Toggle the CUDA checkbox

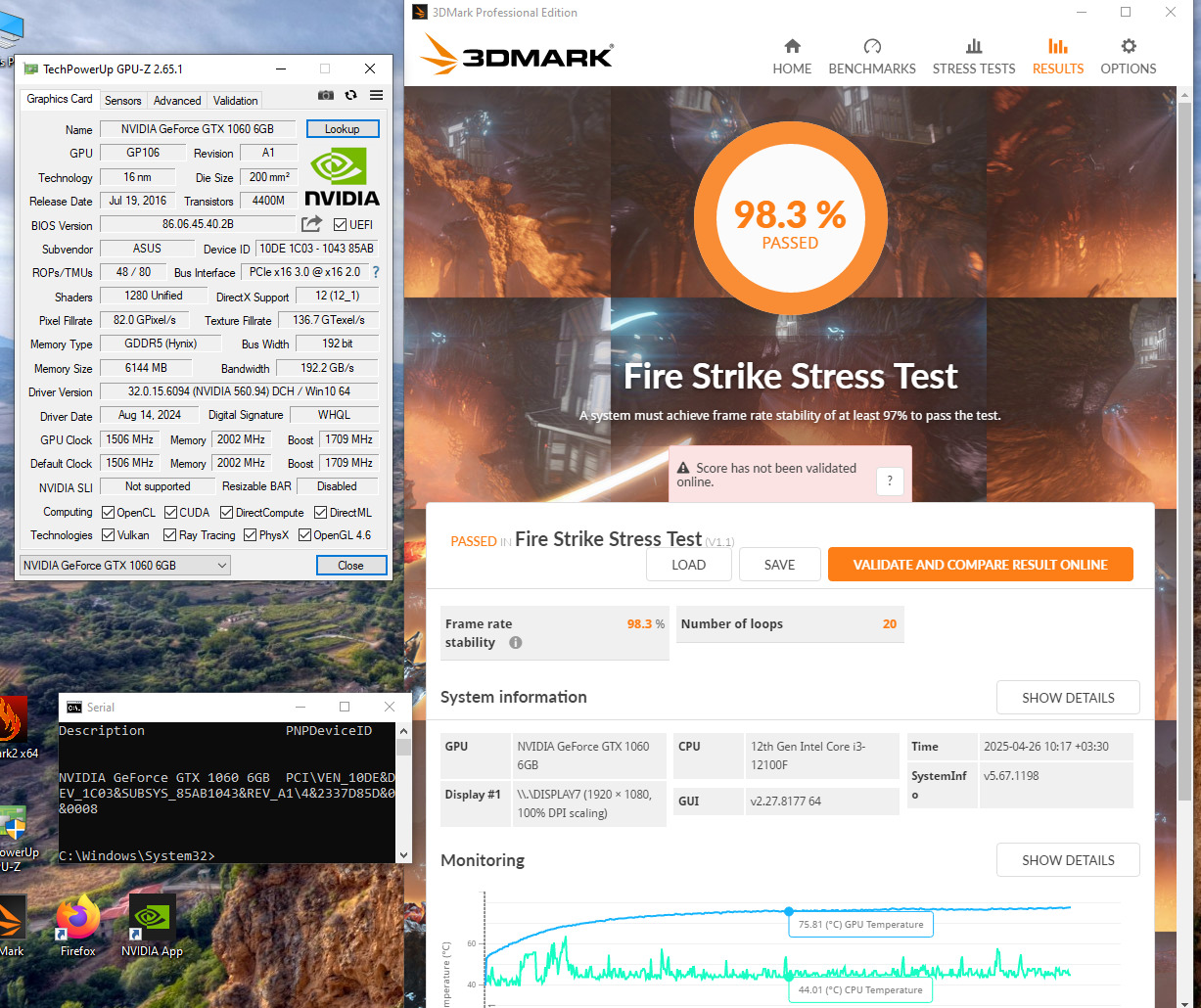(171, 512)
